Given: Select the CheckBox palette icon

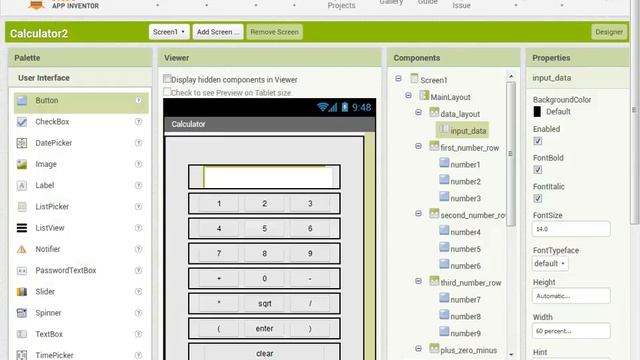Looking at the screenshot, I should [x=22, y=122].
